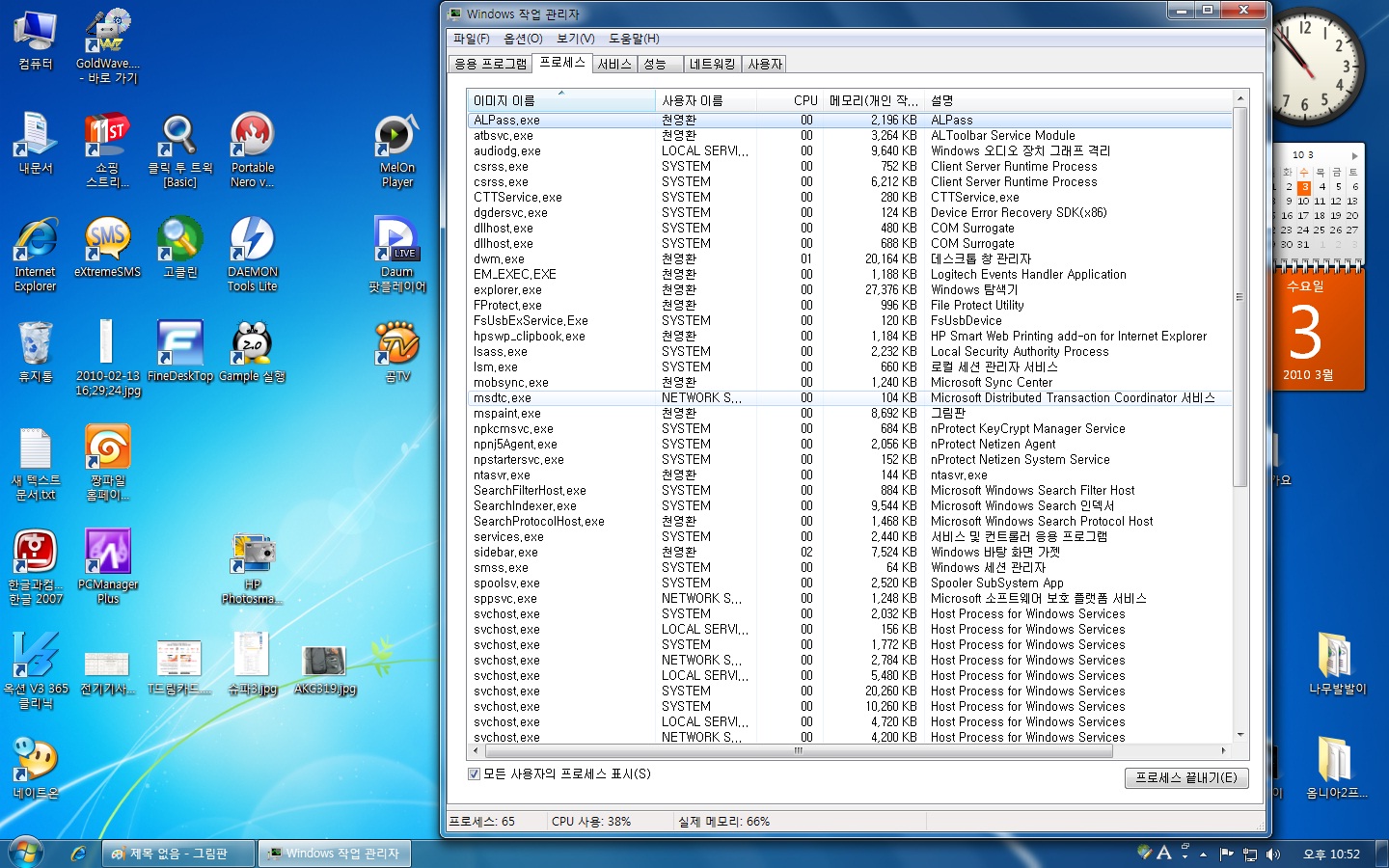Sort by 이미지 이름 column header
The height and width of the screenshot is (868, 1389).
pyautogui.click(x=561, y=100)
